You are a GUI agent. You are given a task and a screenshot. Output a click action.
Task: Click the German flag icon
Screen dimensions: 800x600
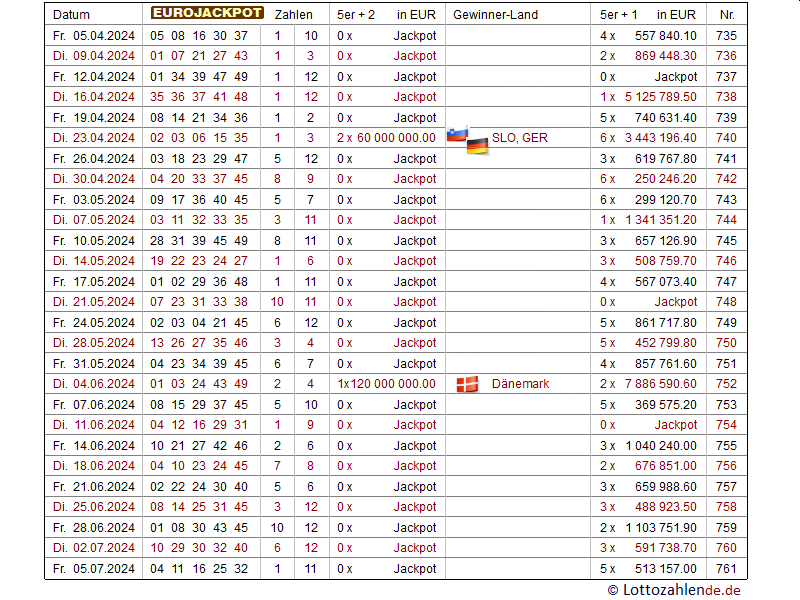[477, 145]
